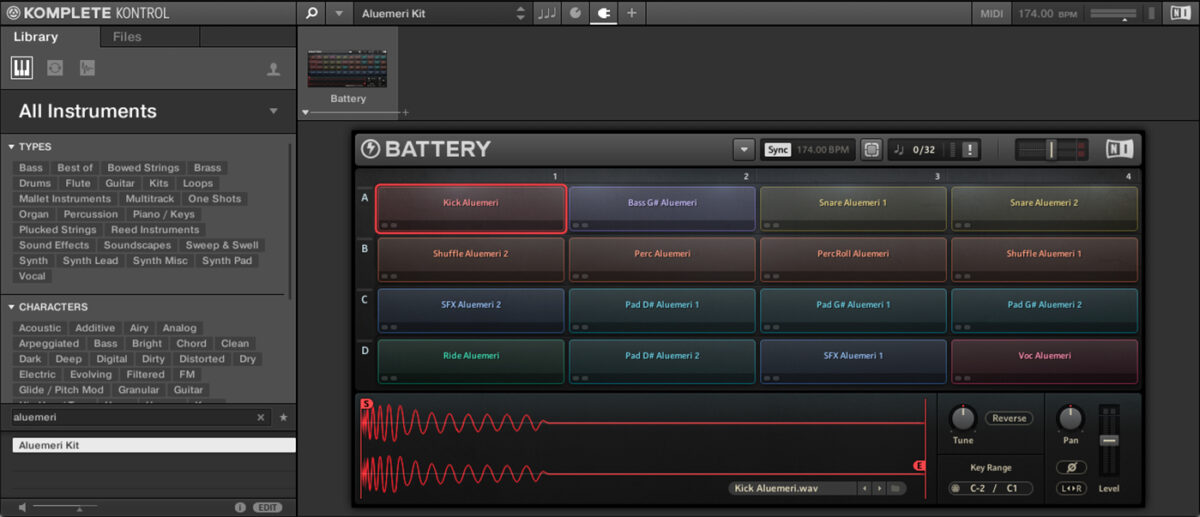Click the Pan knob
This screenshot has width=1200, height=517.
tap(1070, 418)
